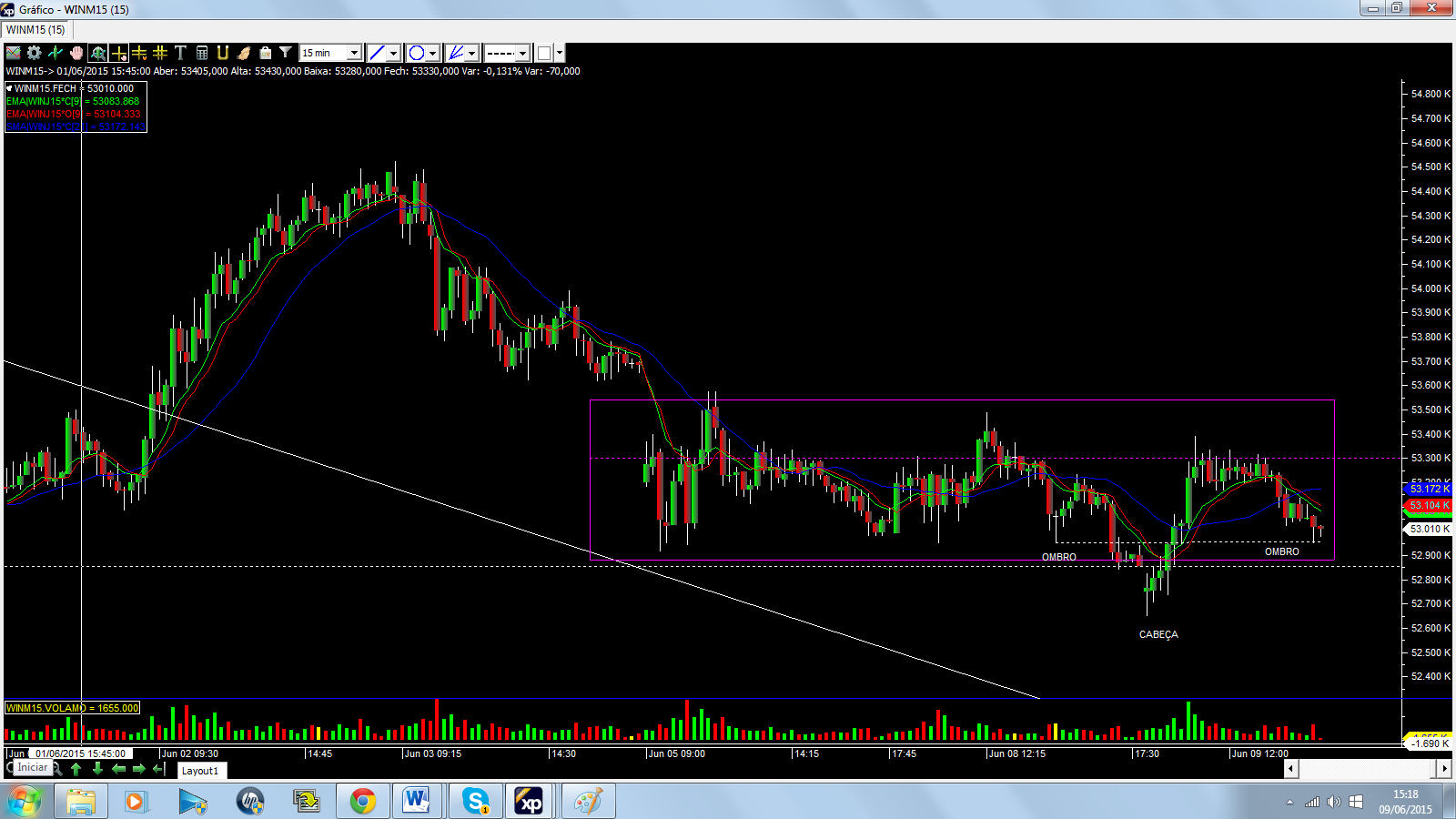Select the text T annotation tool

180,53
